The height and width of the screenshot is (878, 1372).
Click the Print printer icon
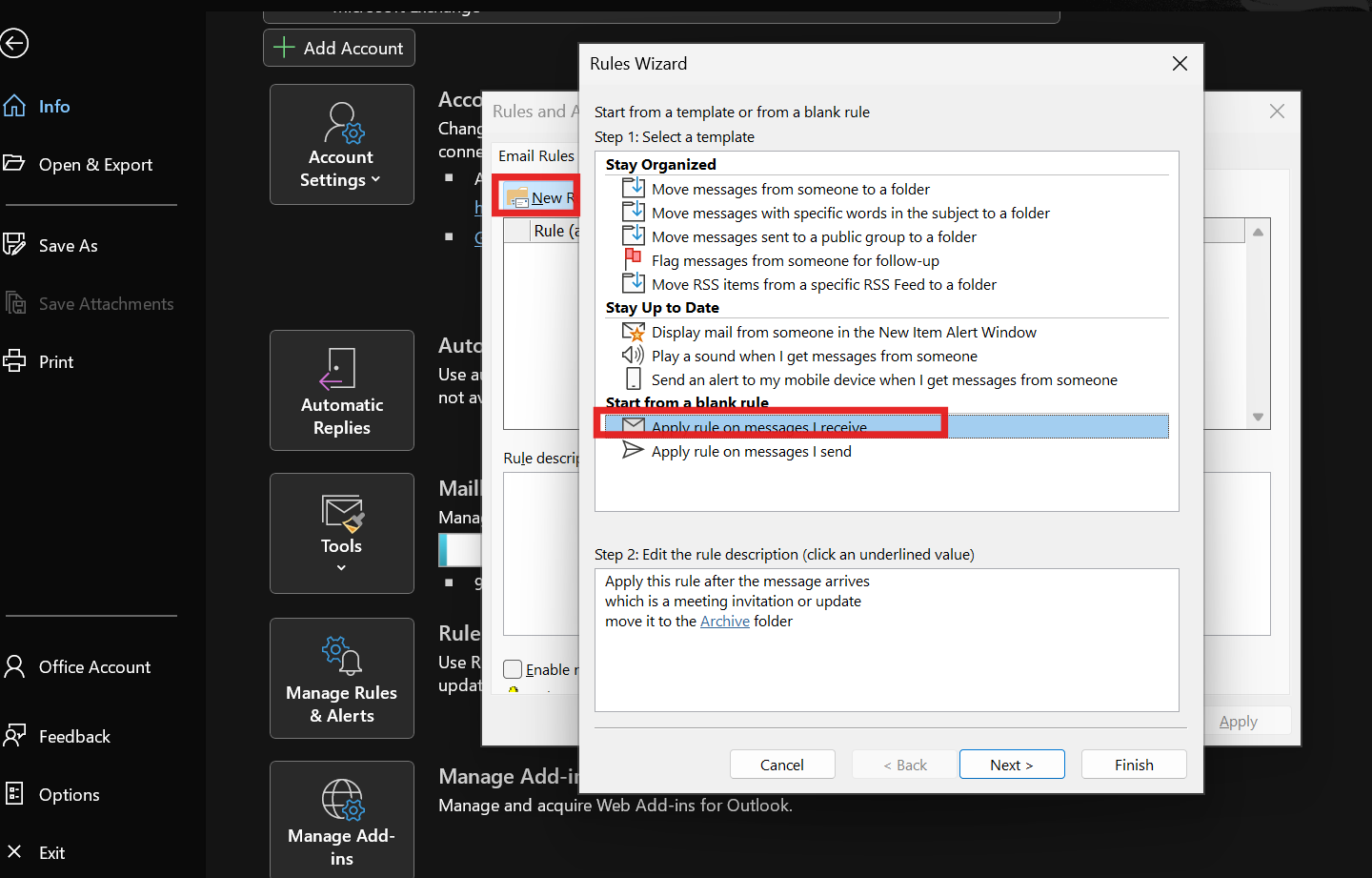point(14,361)
